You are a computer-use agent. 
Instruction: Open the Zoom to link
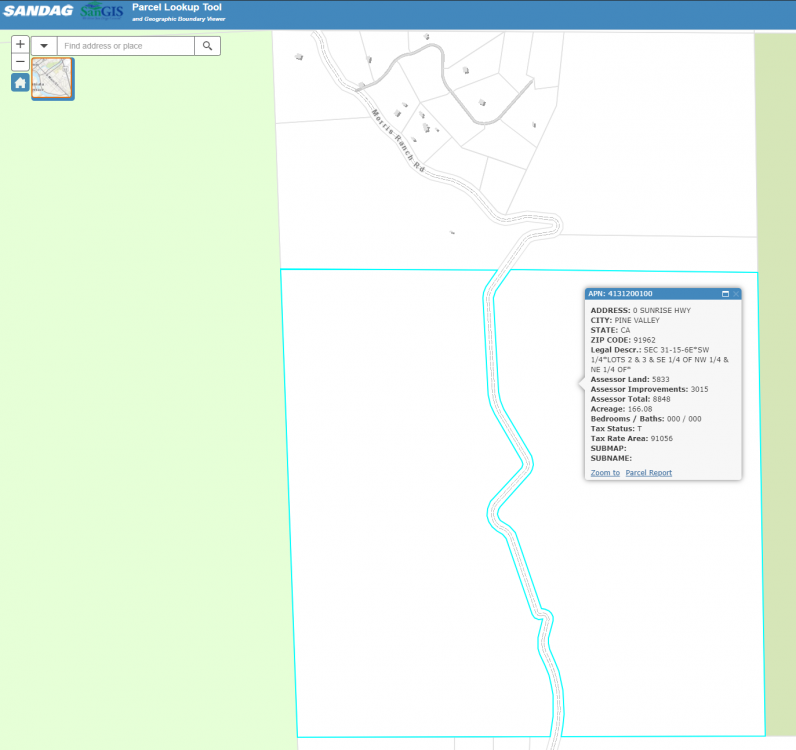[x=605, y=473]
